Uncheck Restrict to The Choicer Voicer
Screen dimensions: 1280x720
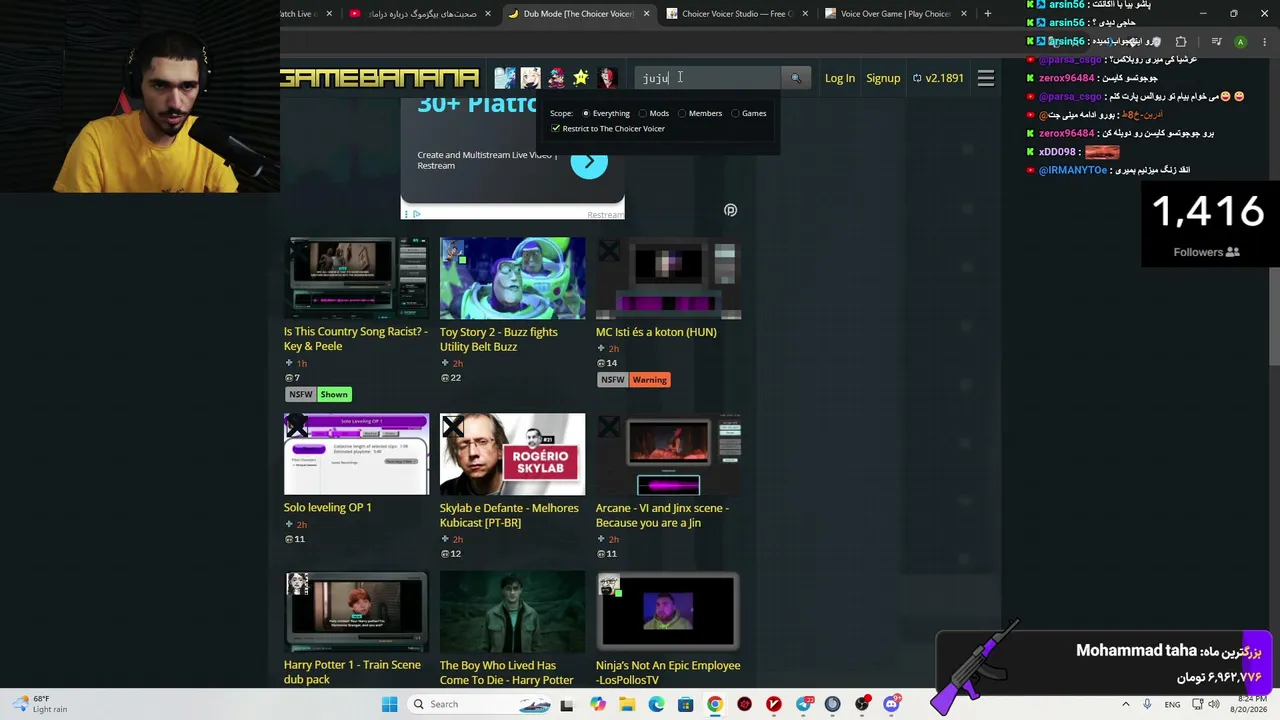click(556, 129)
